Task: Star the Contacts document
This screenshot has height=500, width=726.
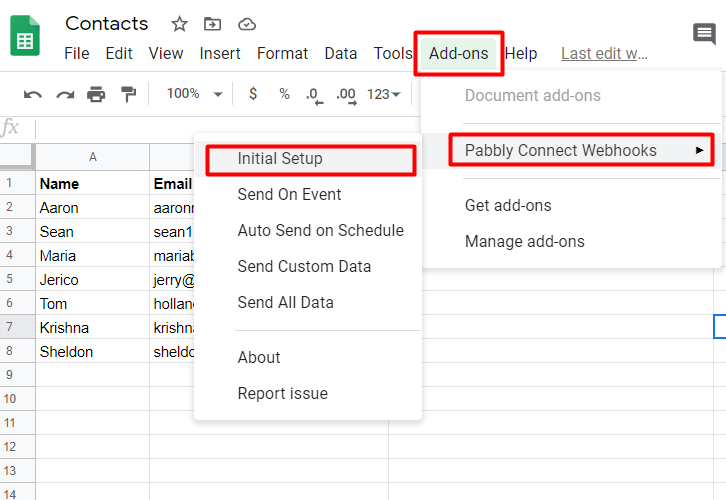Action: [x=179, y=24]
